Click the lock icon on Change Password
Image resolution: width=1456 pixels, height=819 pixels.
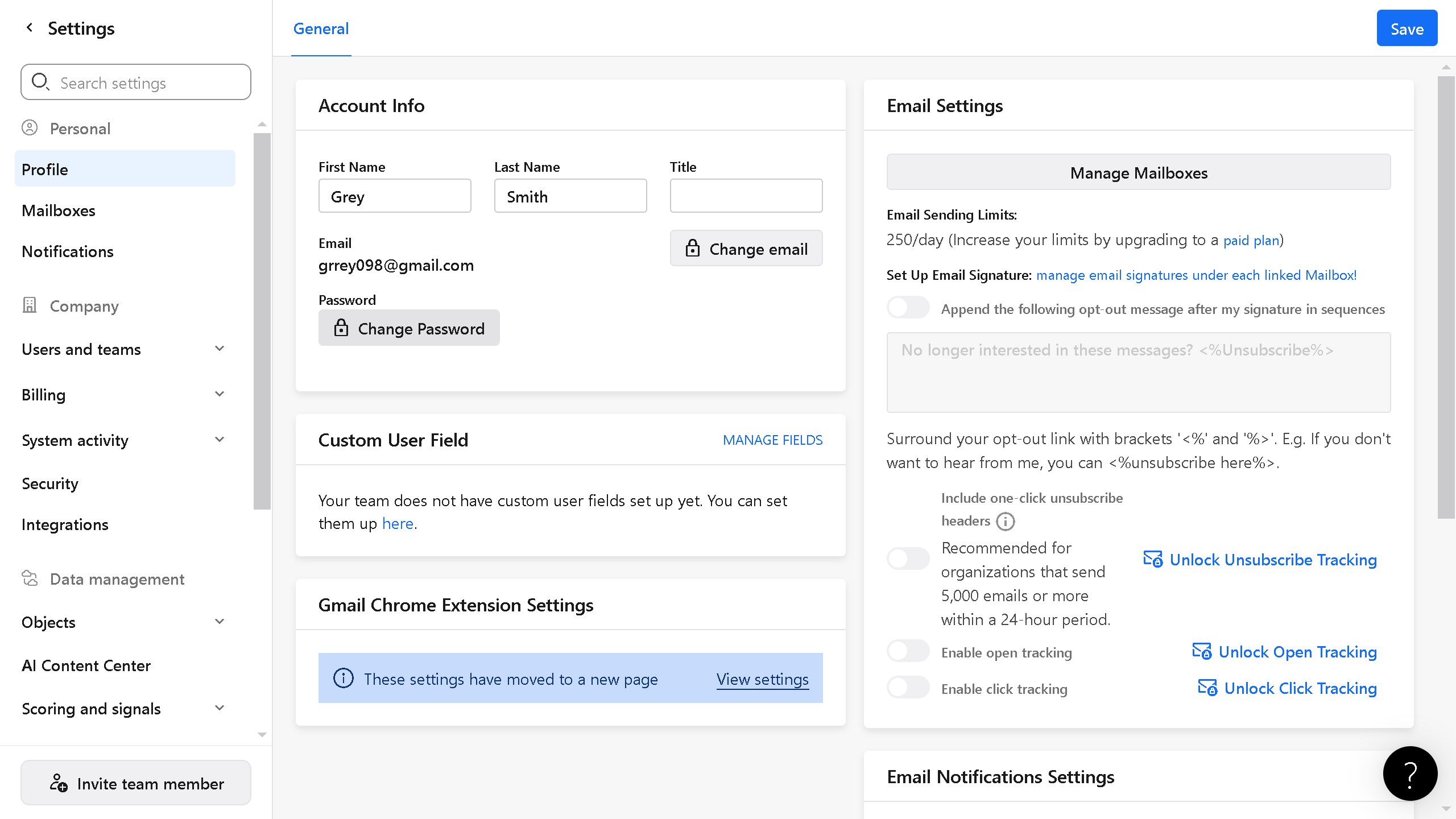[x=341, y=328]
